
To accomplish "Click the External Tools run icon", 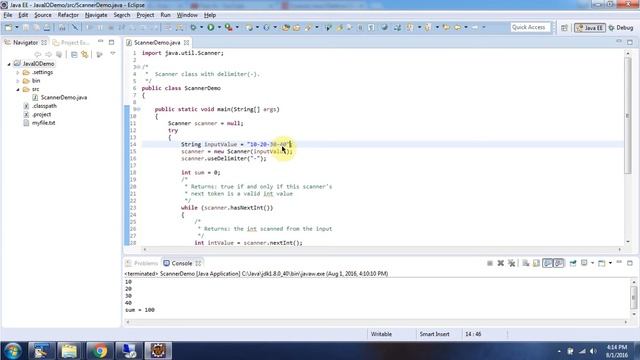I will pos(229,27).
